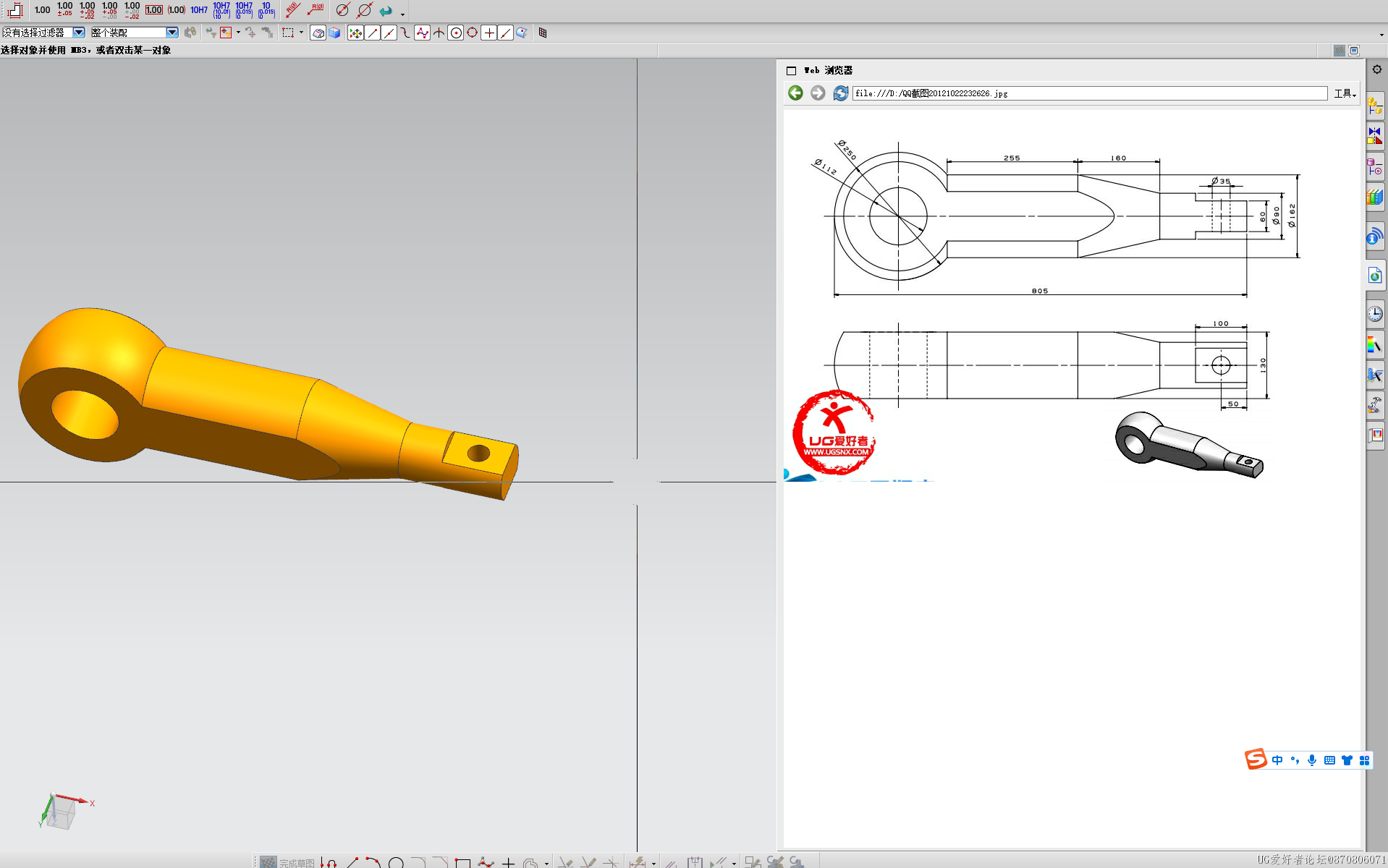Viewport: 1388px width, 868px height.
Task: Choose the rectangle selection tool
Action: [288, 33]
